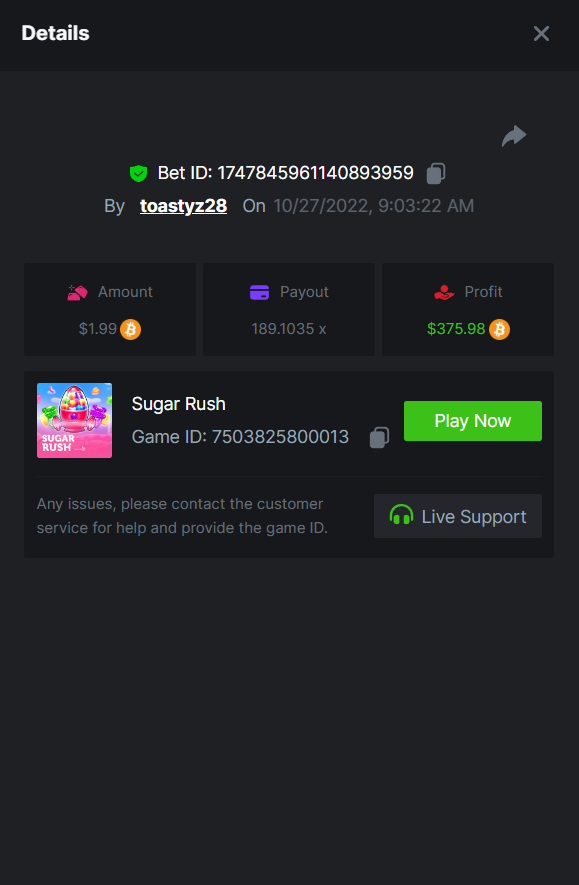Click the Bitcoin icon beside $375.98 profit
Viewport: 579px width, 885px height.
click(499, 329)
